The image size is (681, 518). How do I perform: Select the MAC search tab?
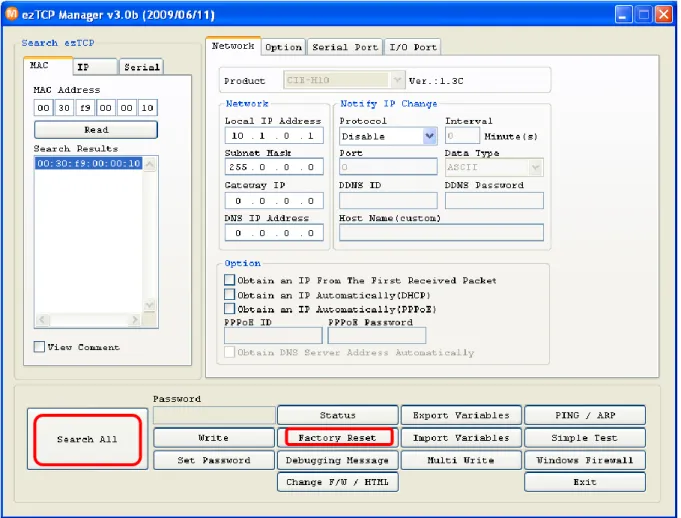[47, 66]
